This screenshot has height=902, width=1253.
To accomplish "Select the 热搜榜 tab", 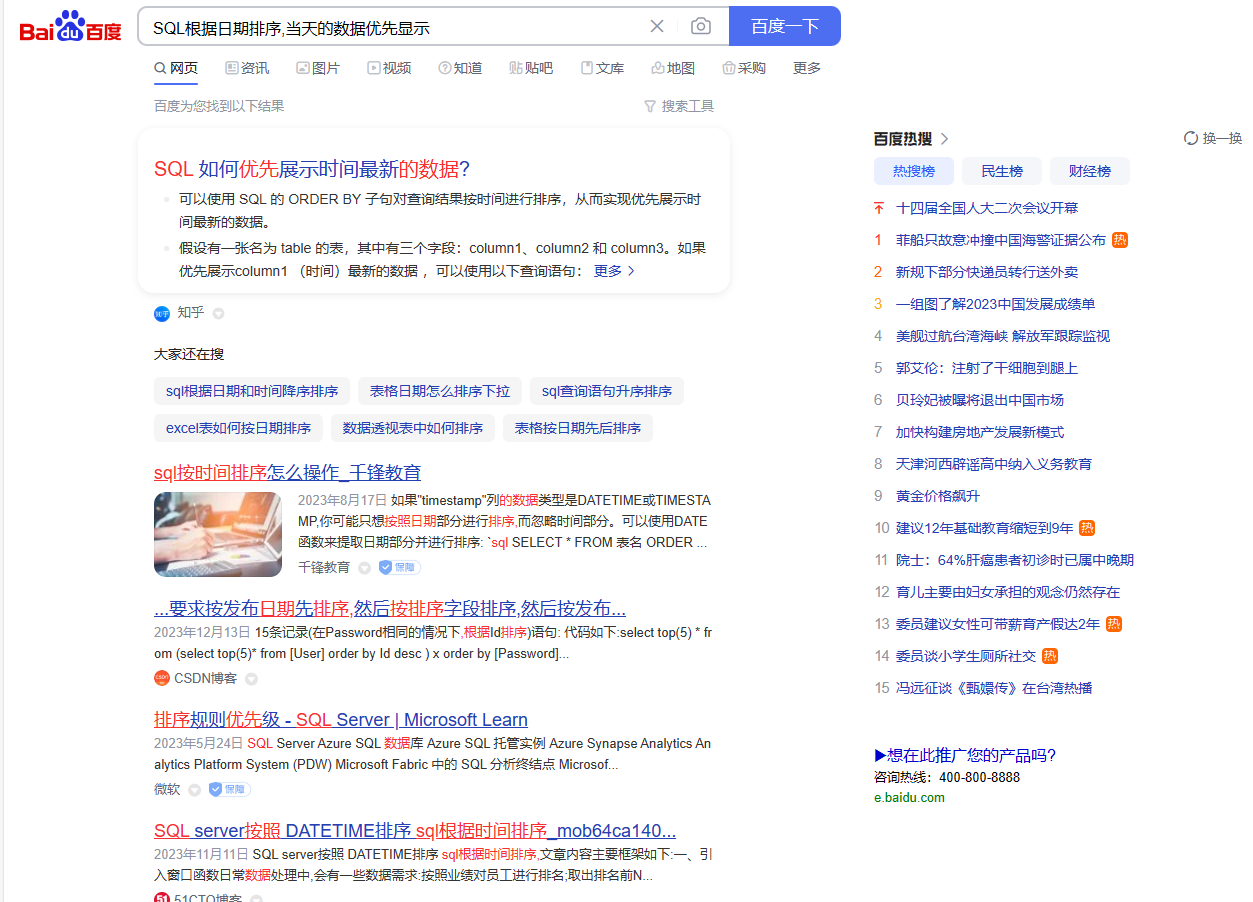I will pos(914,171).
